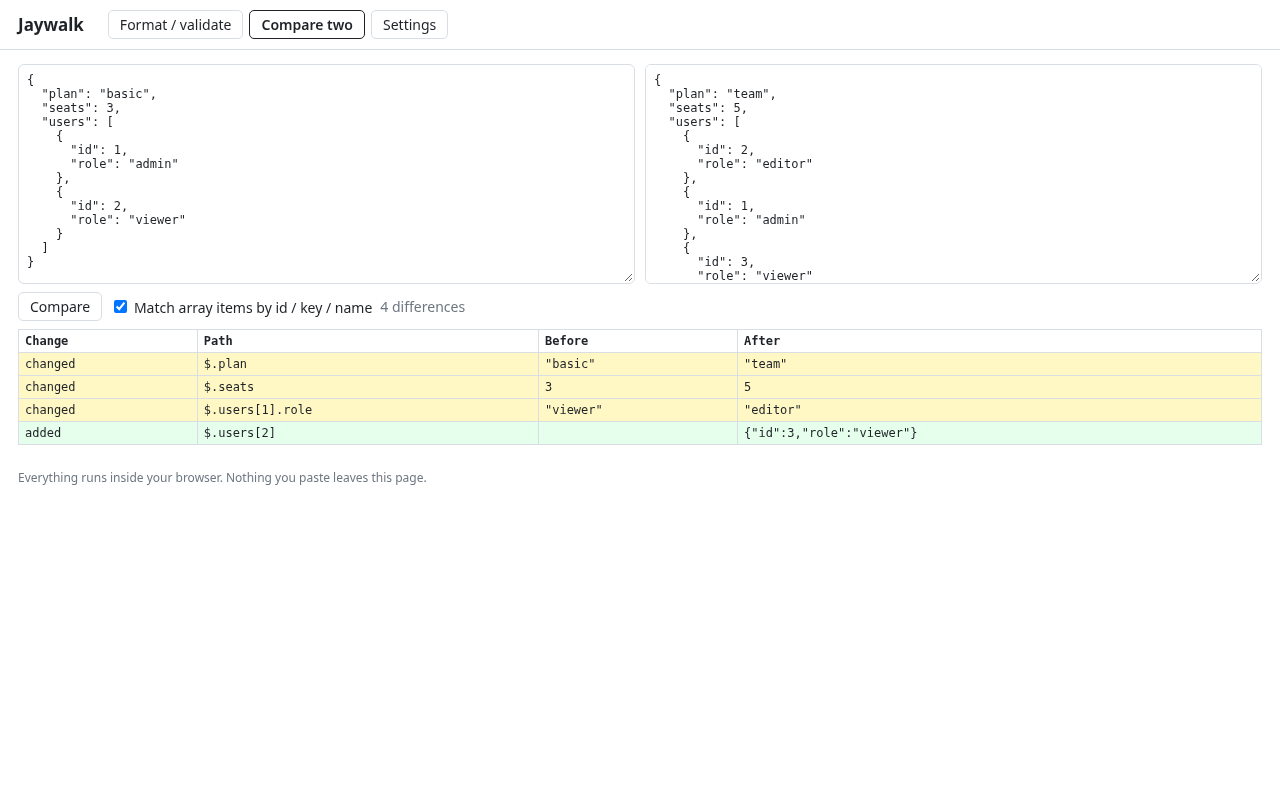
Task: Click the before value 3 in seats row
Action: 638,387
